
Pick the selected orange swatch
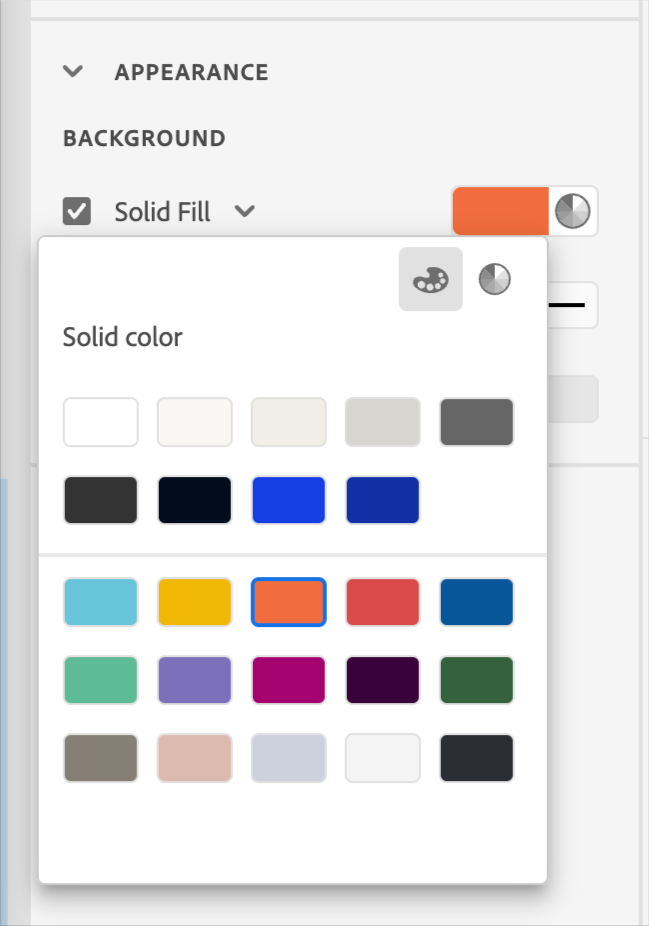click(289, 602)
